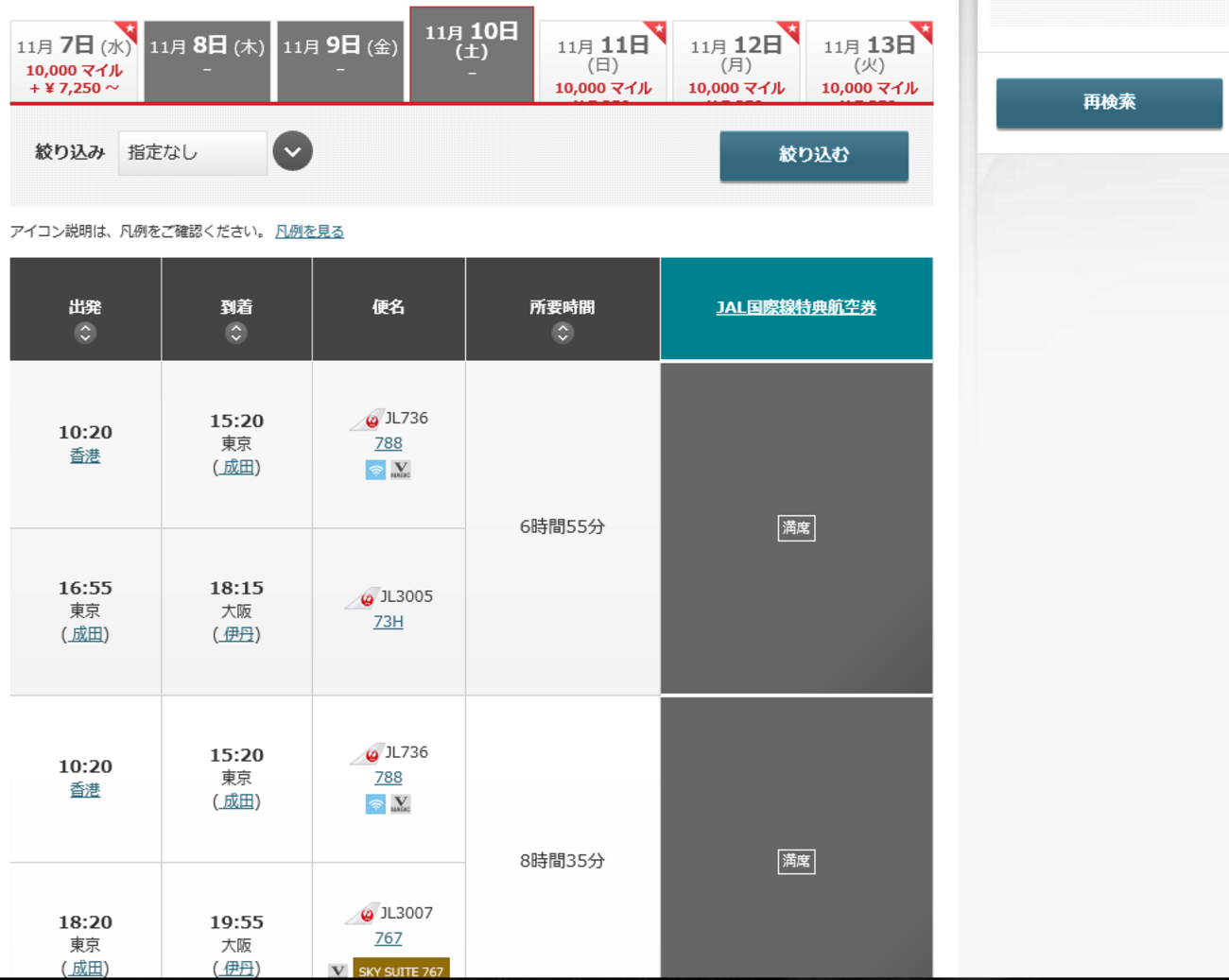Click the JAL Magic V icon in first JL736 row

tap(401, 470)
